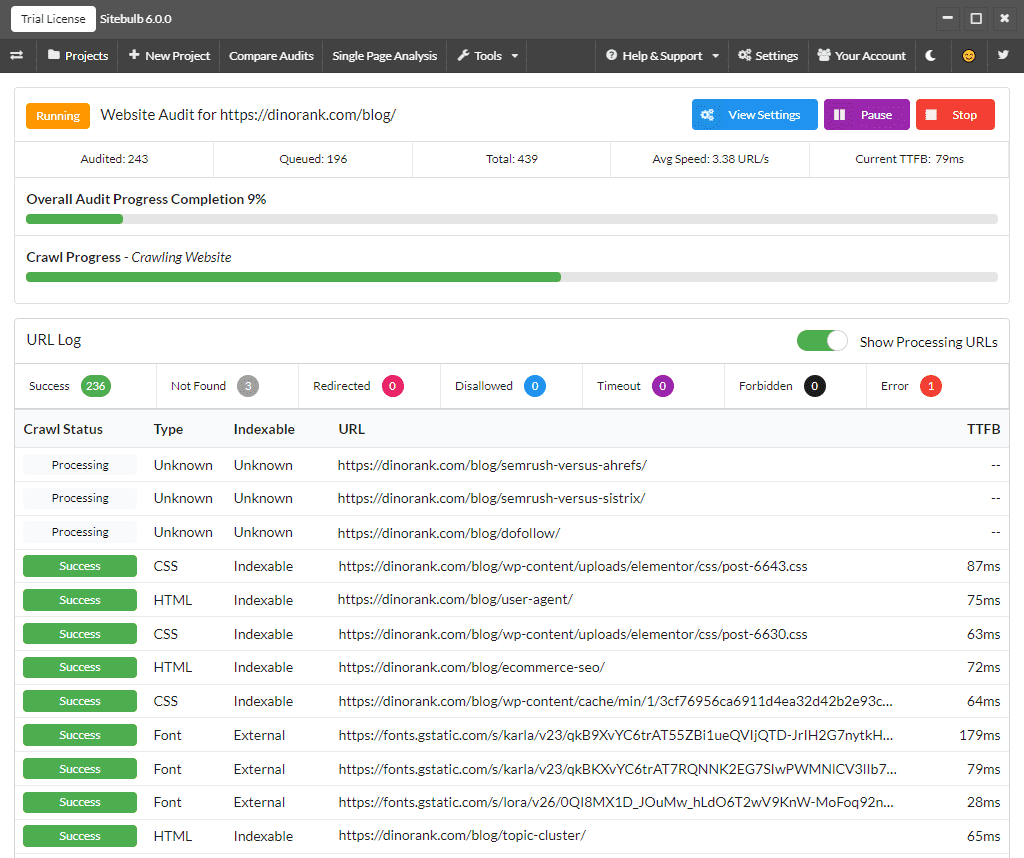This screenshot has height=858, width=1024.
Task: Click Processing status for dofollow row
Action: [80, 532]
